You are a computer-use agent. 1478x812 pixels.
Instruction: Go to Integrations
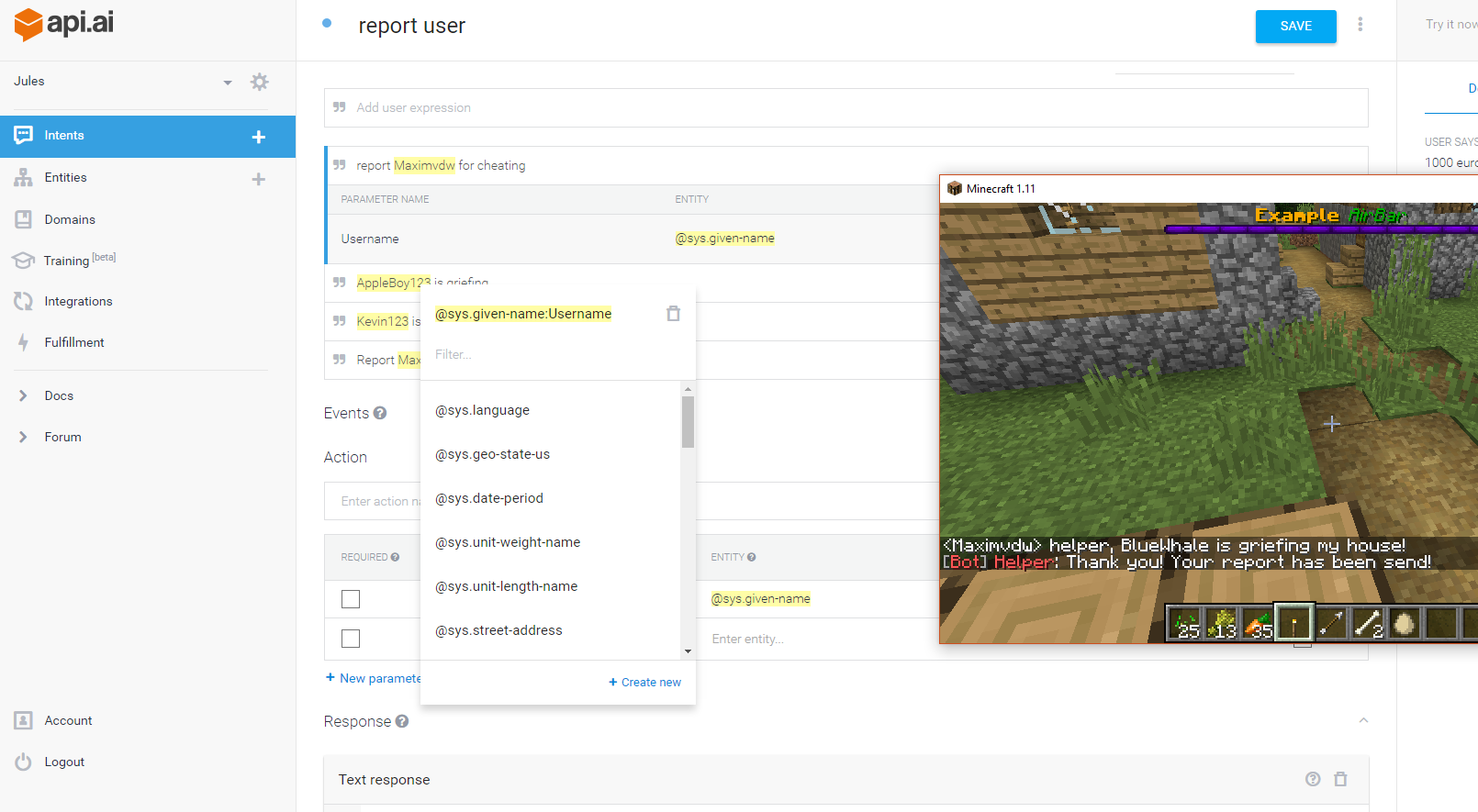tap(78, 302)
